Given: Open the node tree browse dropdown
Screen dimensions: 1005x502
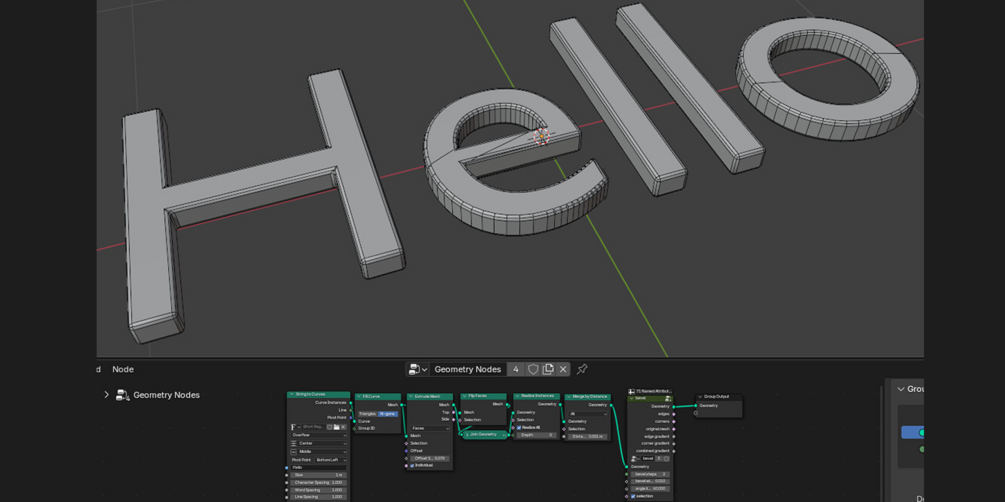Looking at the screenshot, I should [x=417, y=369].
